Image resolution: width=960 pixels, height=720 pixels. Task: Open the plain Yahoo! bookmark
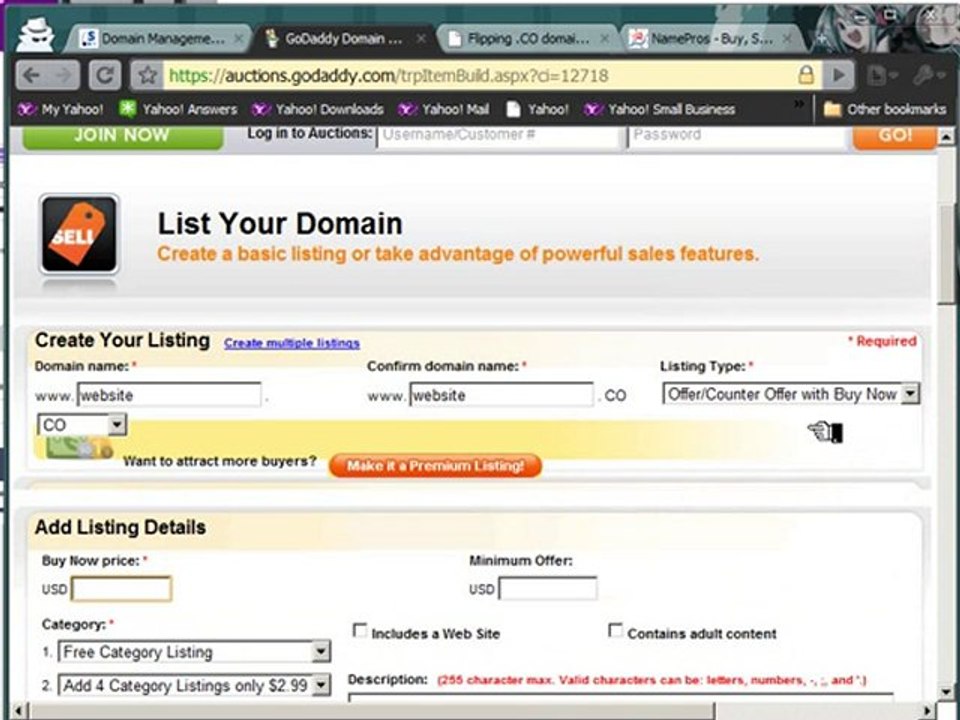[538, 110]
